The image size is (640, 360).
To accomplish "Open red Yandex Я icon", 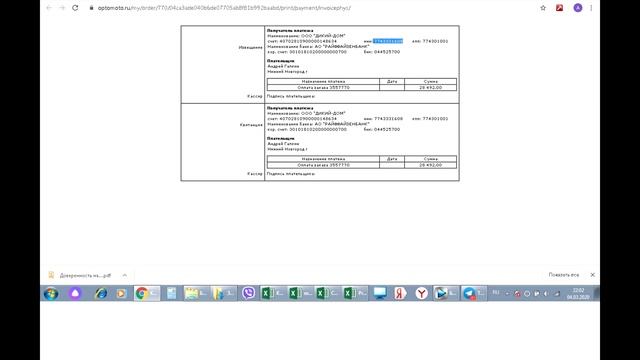I will coord(400,293).
